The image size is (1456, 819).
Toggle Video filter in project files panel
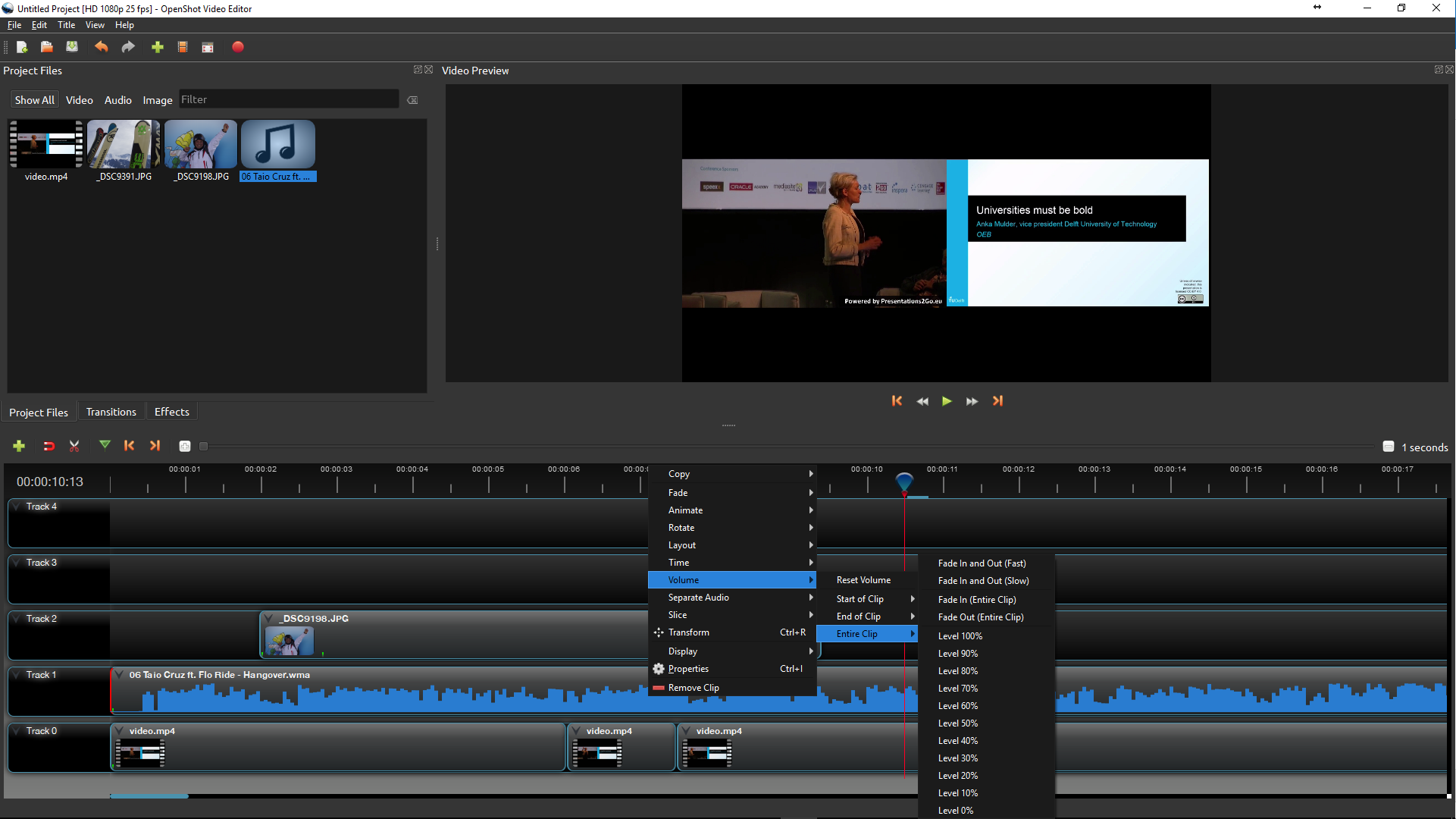(78, 99)
